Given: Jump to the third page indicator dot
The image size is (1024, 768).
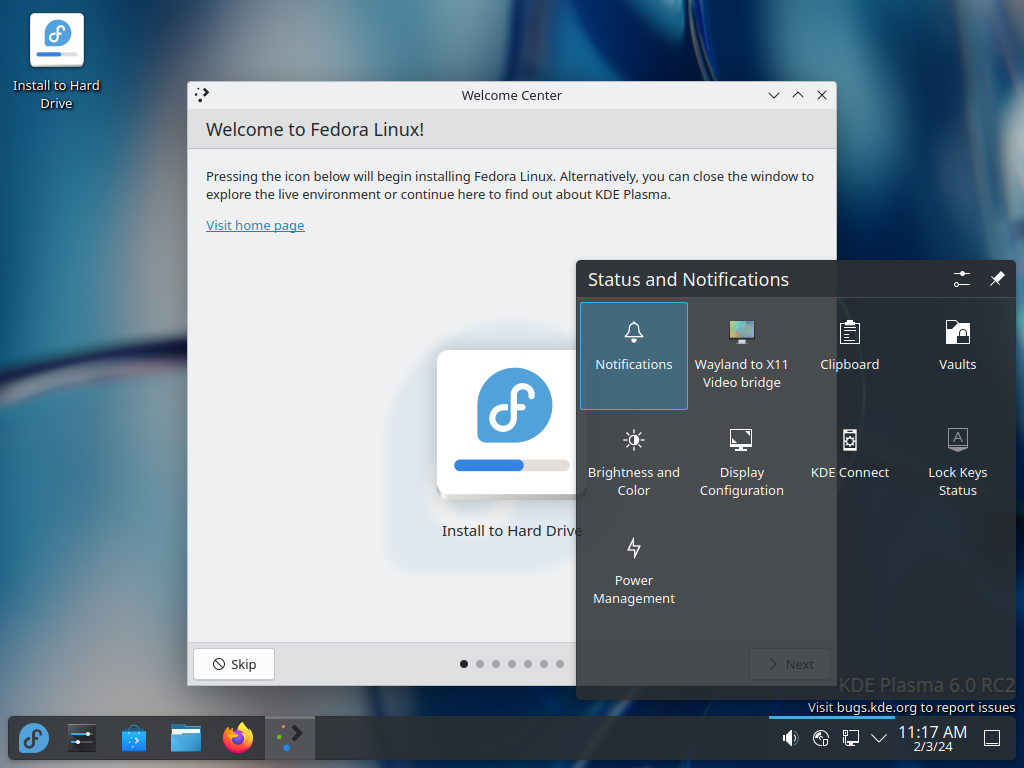Looking at the screenshot, I should (496, 664).
